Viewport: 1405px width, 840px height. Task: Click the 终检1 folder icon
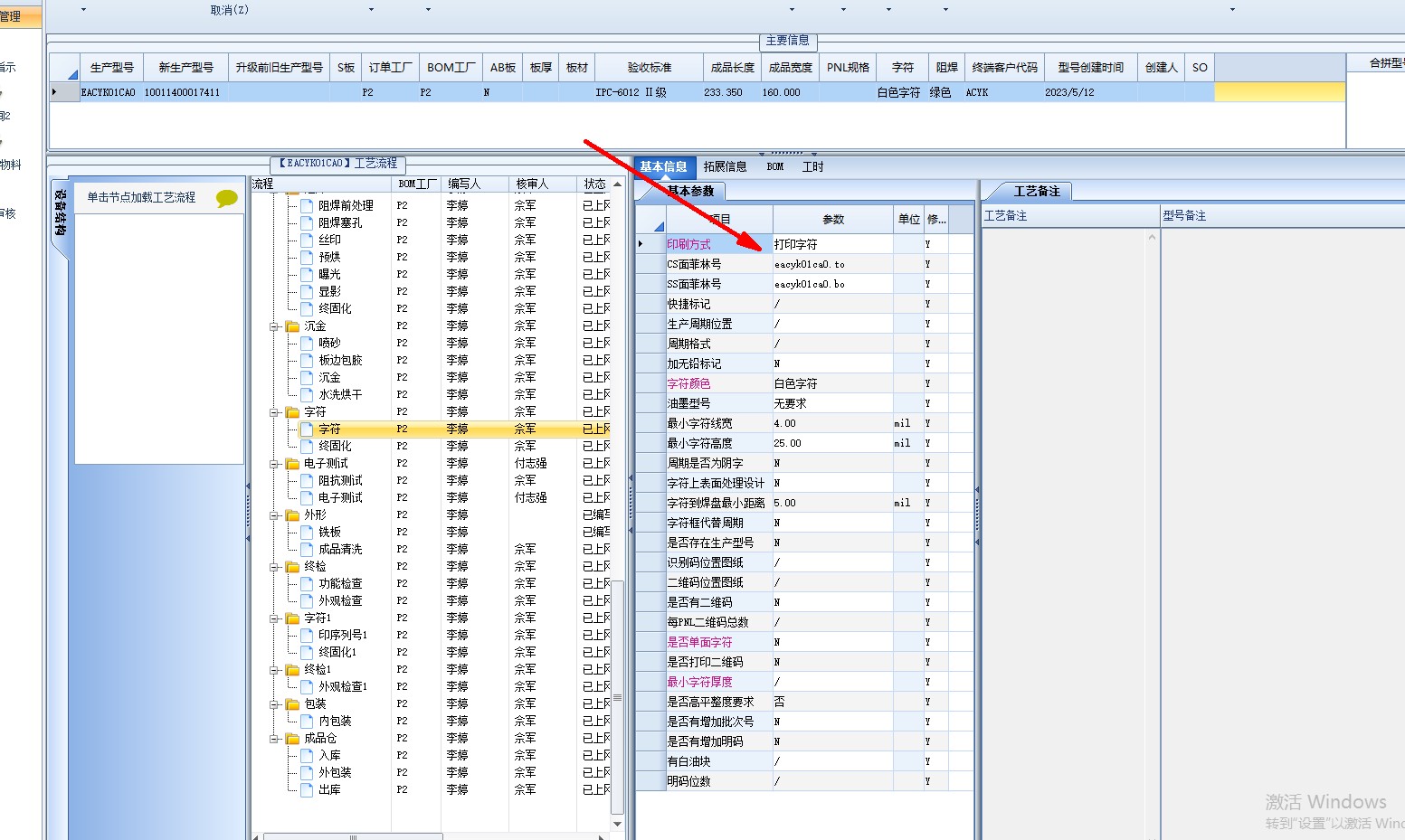[292, 670]
